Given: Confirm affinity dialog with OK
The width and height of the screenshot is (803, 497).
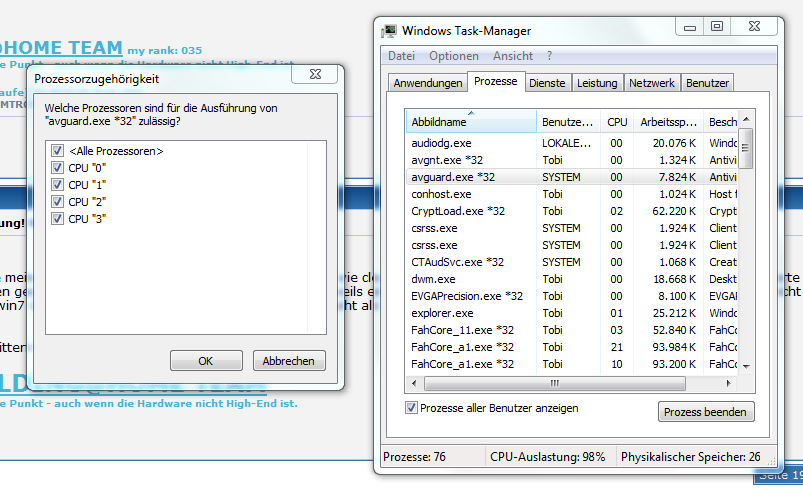Looking at the screenshot, I should tap(206, 361).
